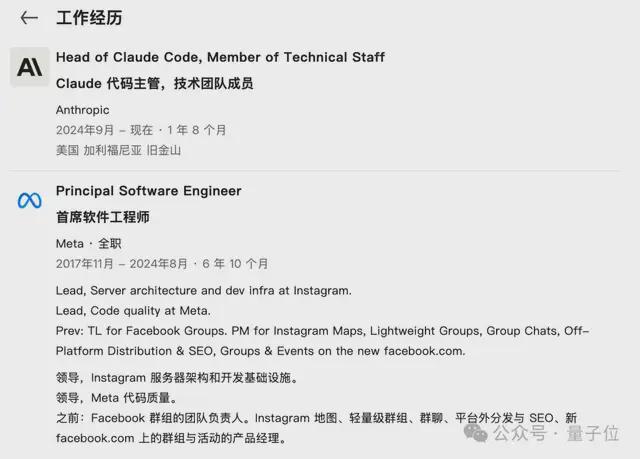The width and height of the screenshot is (640, 459).
Task: Open the Anthropic company name link
Action: click(83, 110)
